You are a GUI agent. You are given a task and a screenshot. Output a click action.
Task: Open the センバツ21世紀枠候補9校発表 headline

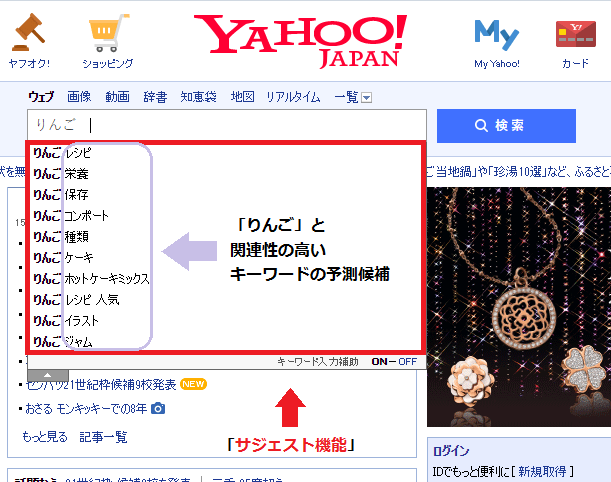click(x=101, y=385)
